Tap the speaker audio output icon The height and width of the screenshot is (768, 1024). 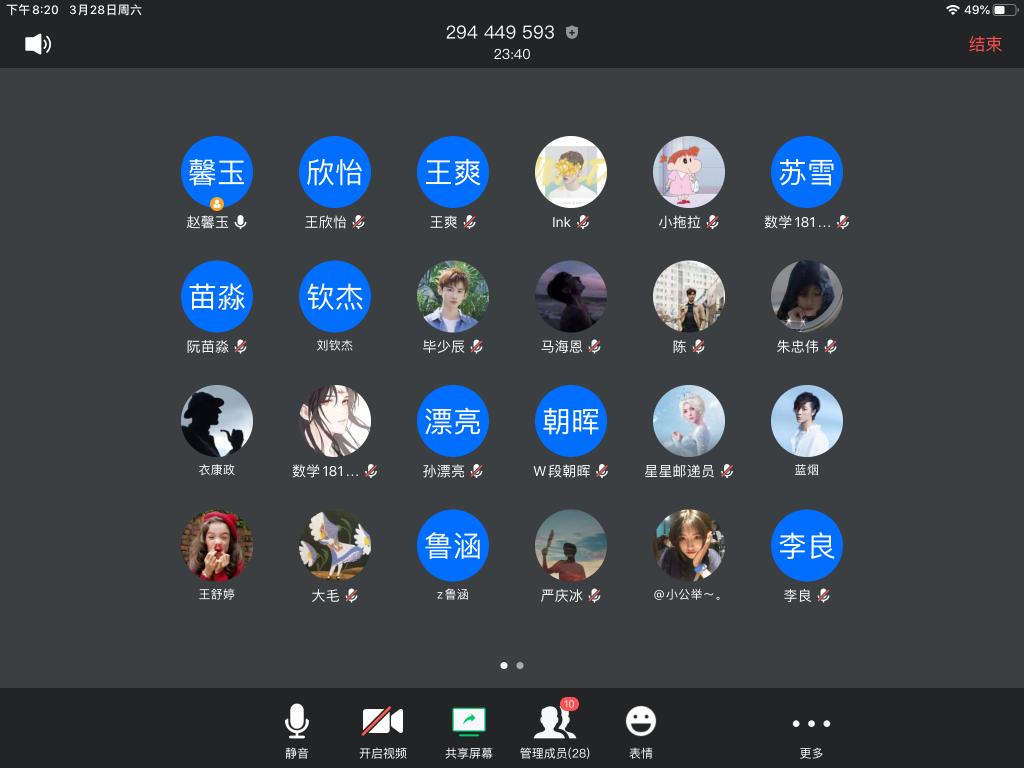click(38, 44)
